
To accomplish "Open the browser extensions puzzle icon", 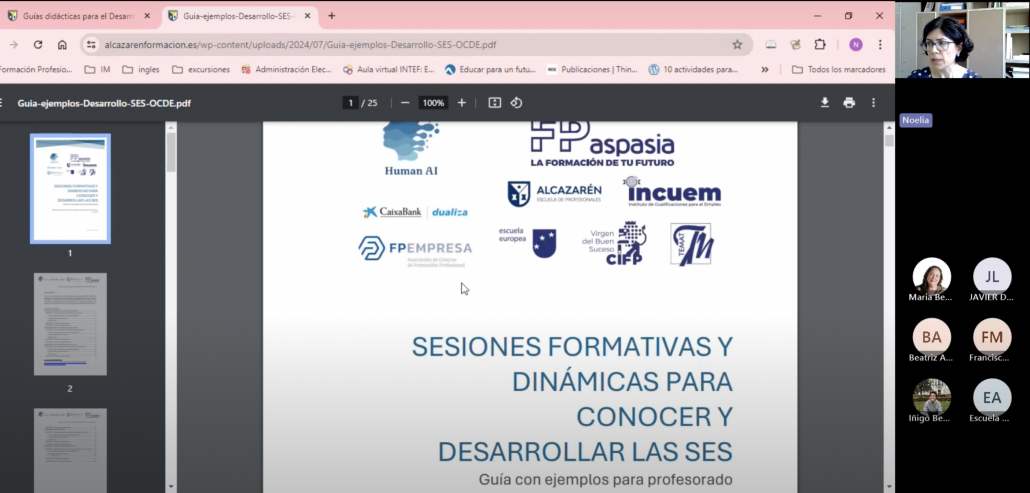I will tap(820, 45).
